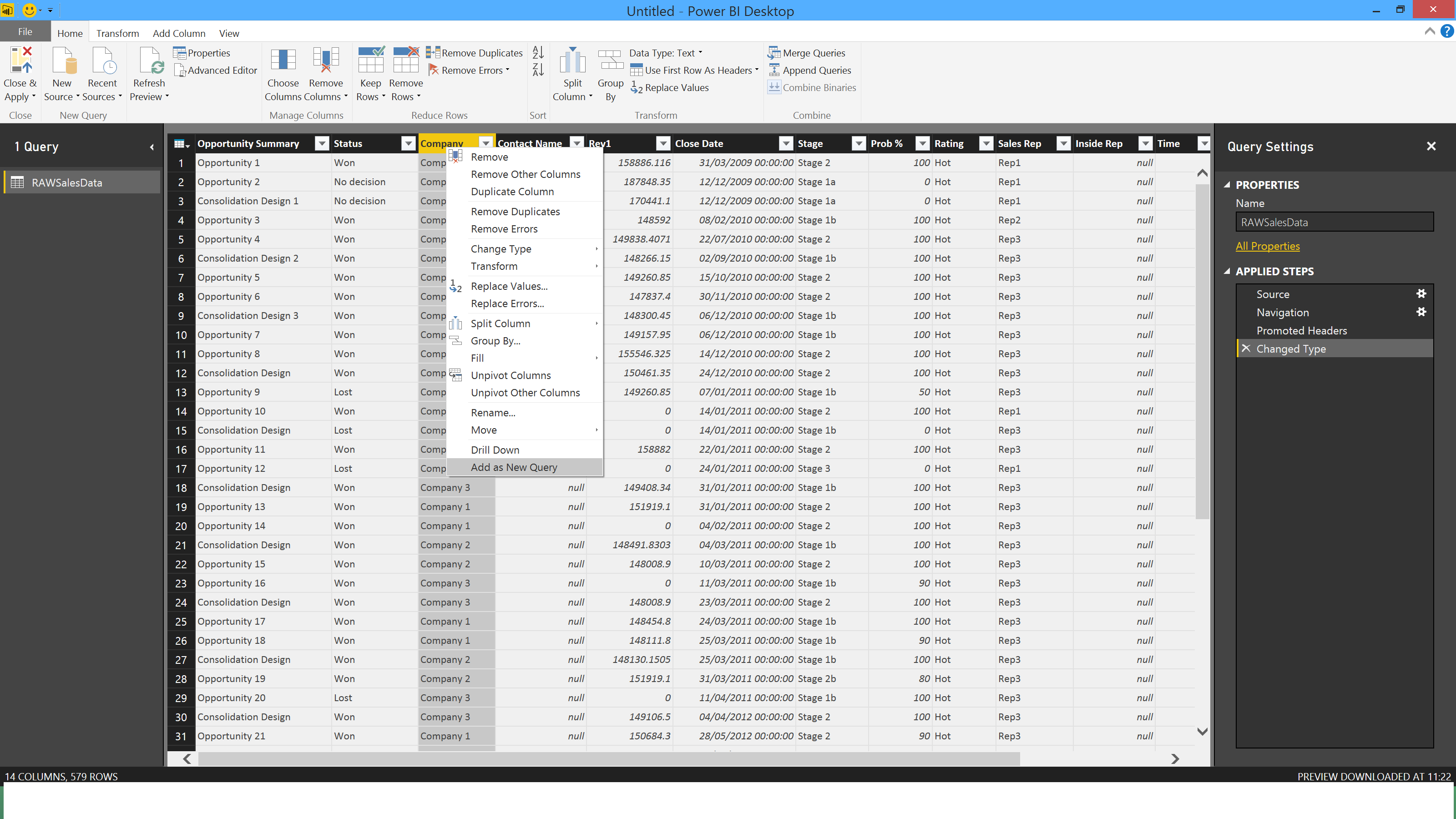This screenshot has width=1456, height=819.
Task: Open Recent Sources icon
Action: 104,61
